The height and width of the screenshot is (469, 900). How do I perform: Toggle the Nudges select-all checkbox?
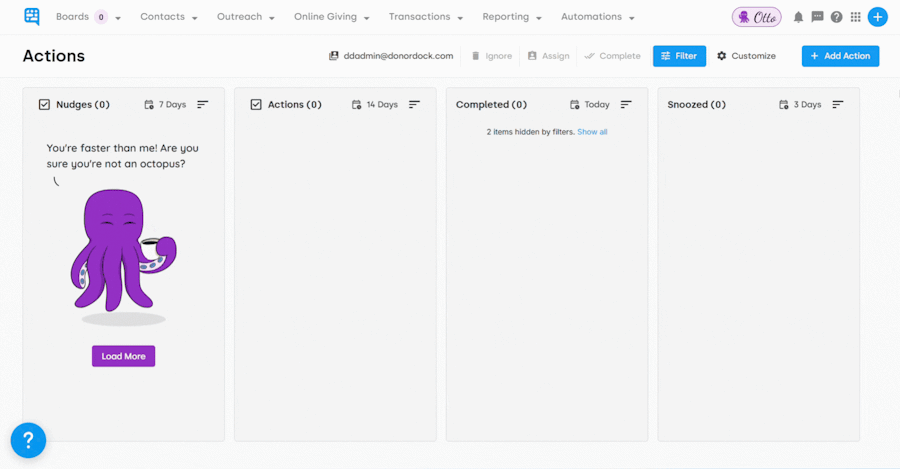coord(44,104)
